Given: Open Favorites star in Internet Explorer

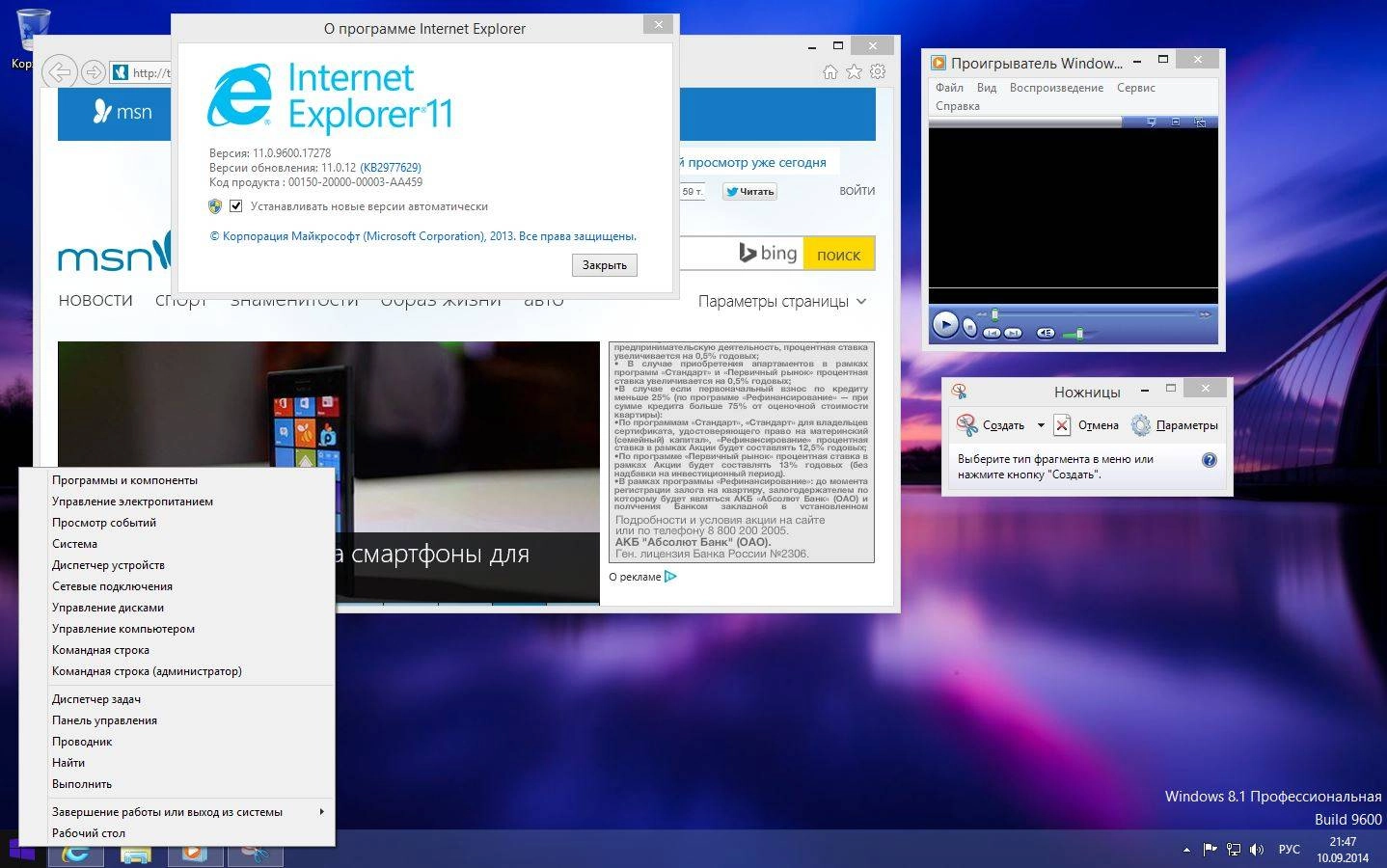Looking at the screenshot, I should [854, 71].
